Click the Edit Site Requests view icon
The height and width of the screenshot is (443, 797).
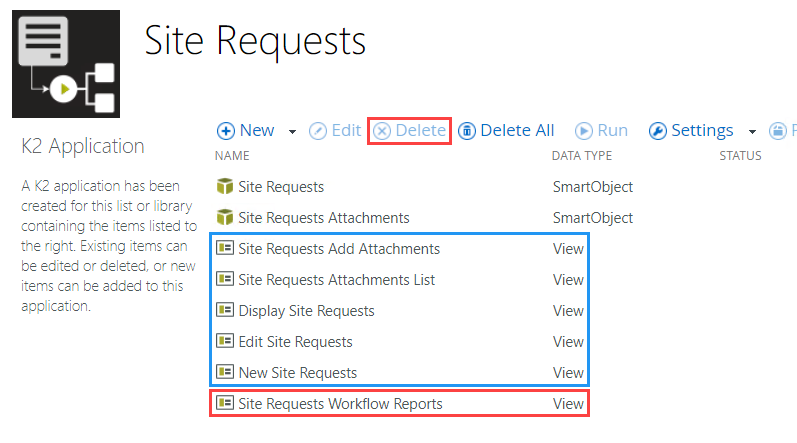225,342
